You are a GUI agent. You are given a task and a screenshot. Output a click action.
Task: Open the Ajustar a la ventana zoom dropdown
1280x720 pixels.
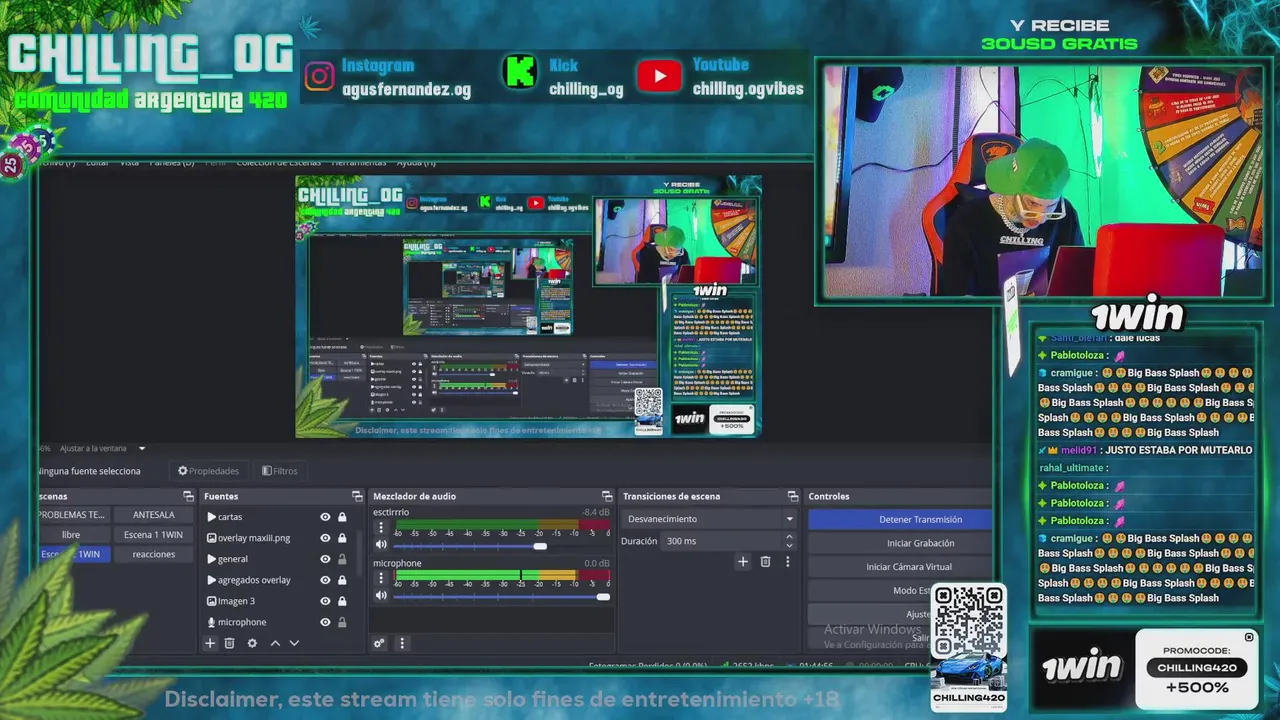tap(102, 448)
